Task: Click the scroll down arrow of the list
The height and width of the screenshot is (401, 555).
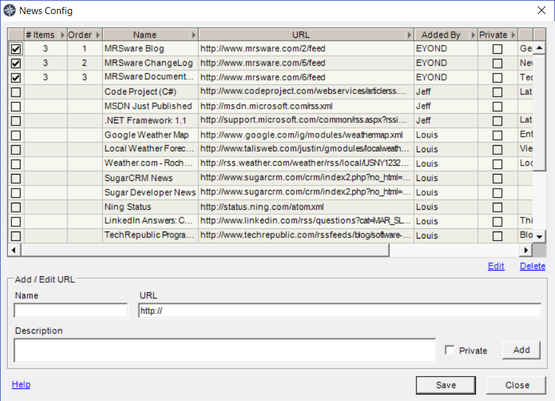Action: (x=539, y=236)
